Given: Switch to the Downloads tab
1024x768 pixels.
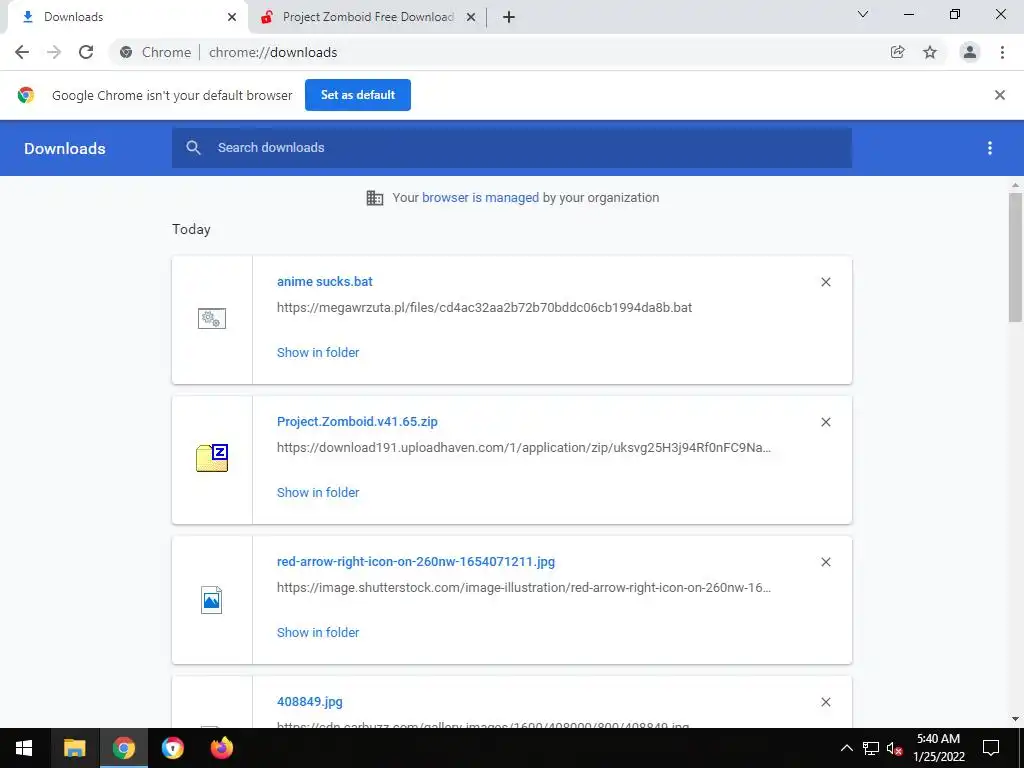Looking at the screenshot, I should click(x=124, y=18).
